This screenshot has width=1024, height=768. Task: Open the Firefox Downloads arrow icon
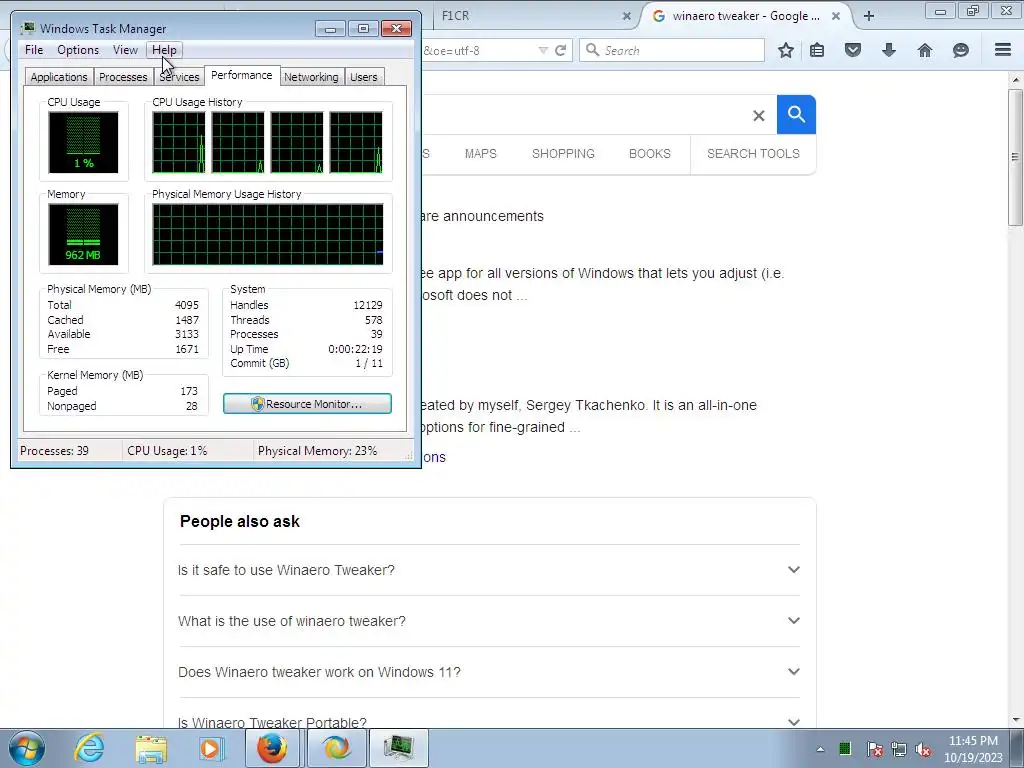click(x=889, y=50)
